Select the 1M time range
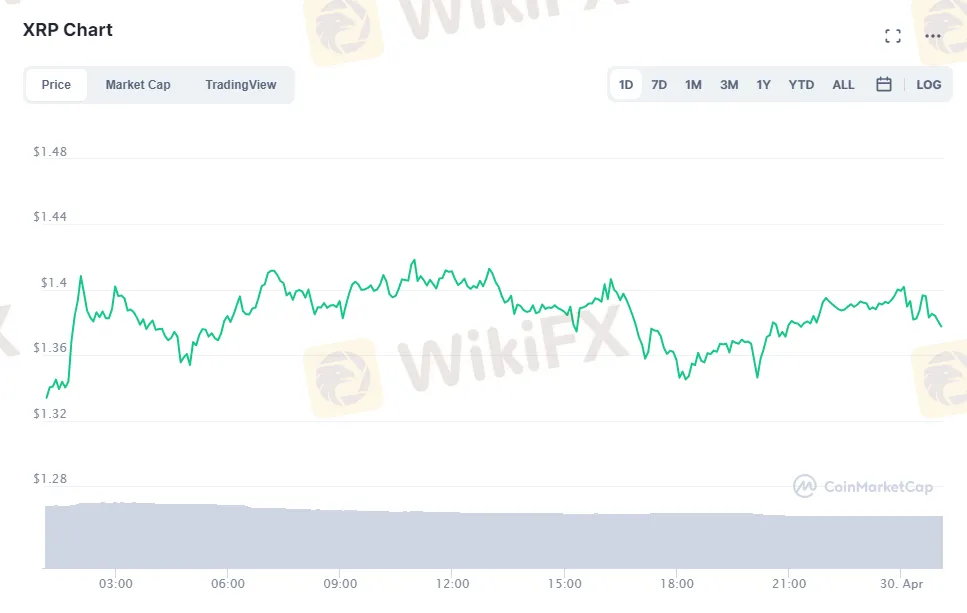Screen dimensions: 967x613 pos(693,85)
